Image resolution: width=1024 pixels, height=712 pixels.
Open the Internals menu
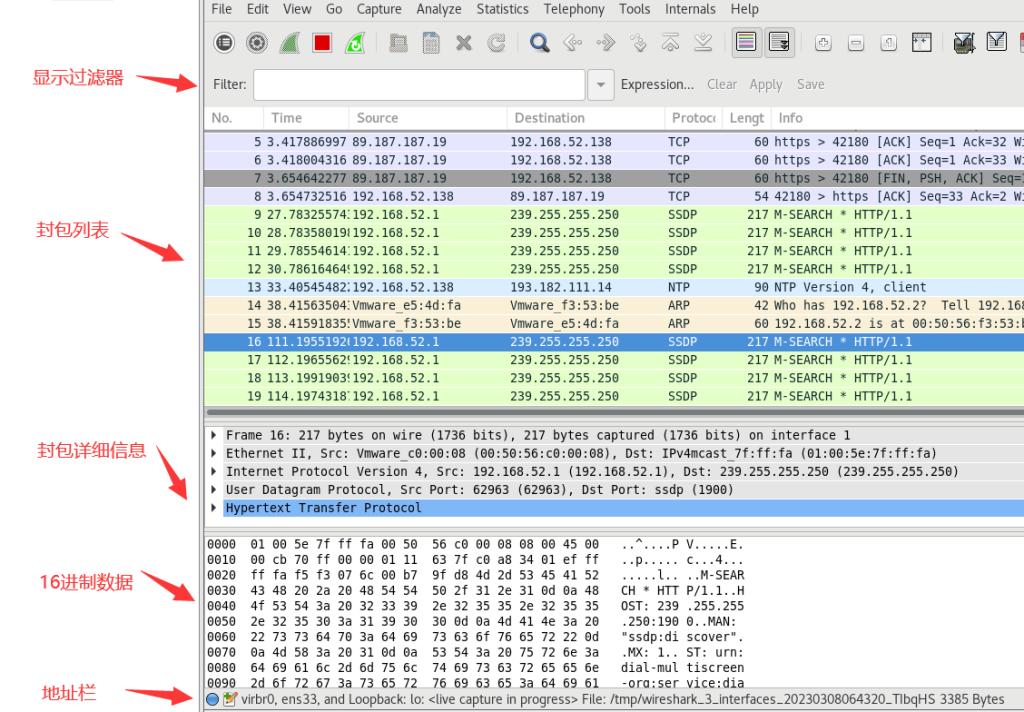(690, 9)
